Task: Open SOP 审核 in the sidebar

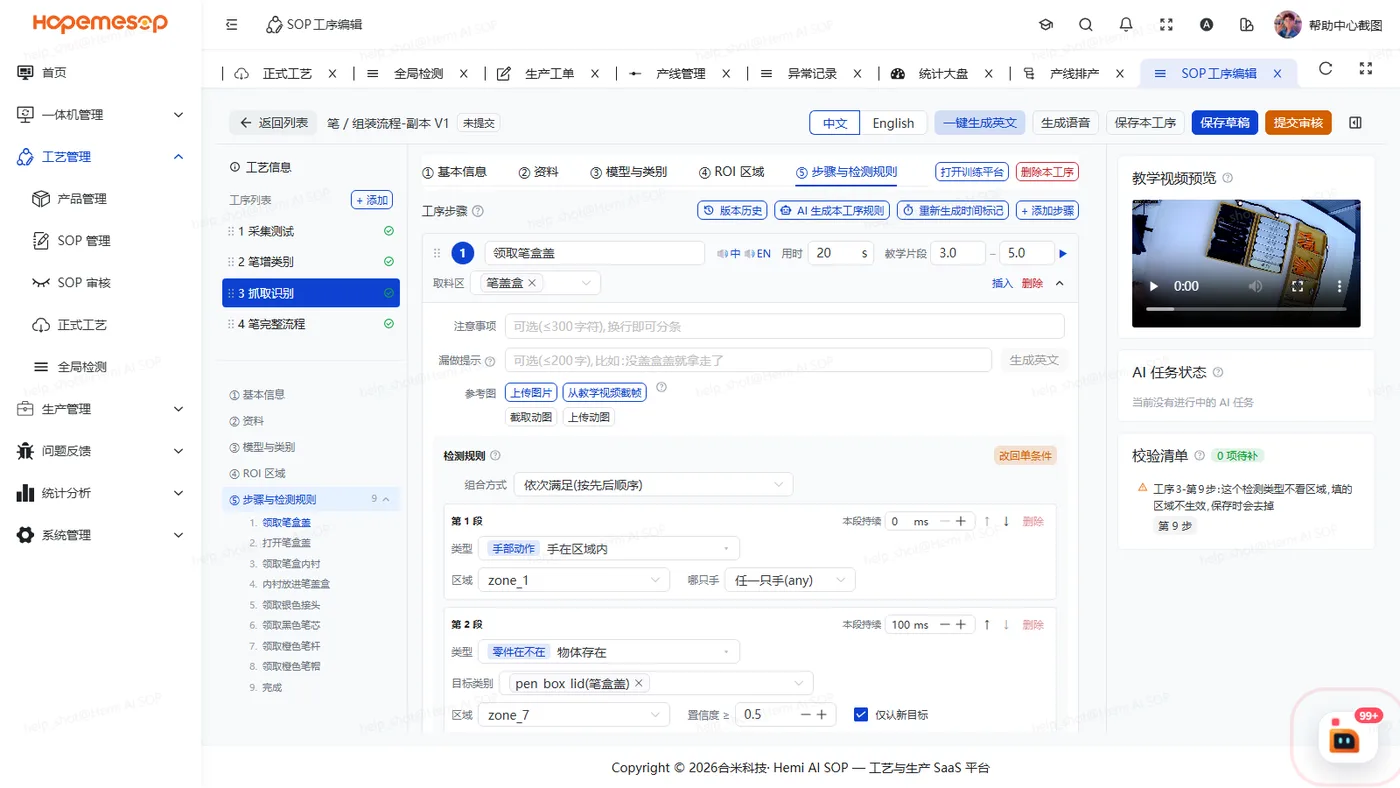Action: click(x=84, y=283)
